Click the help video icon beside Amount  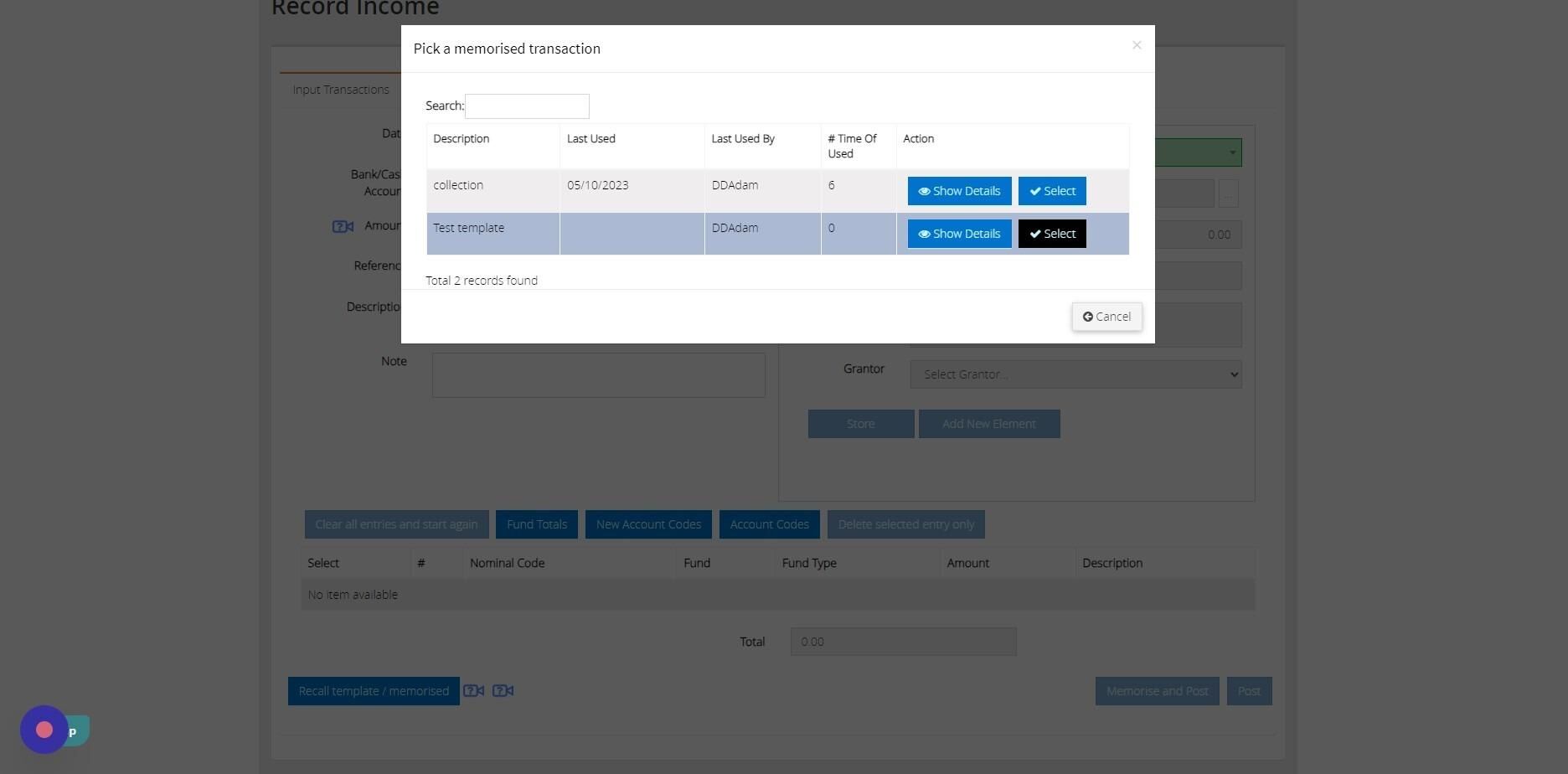coord(343,226)
